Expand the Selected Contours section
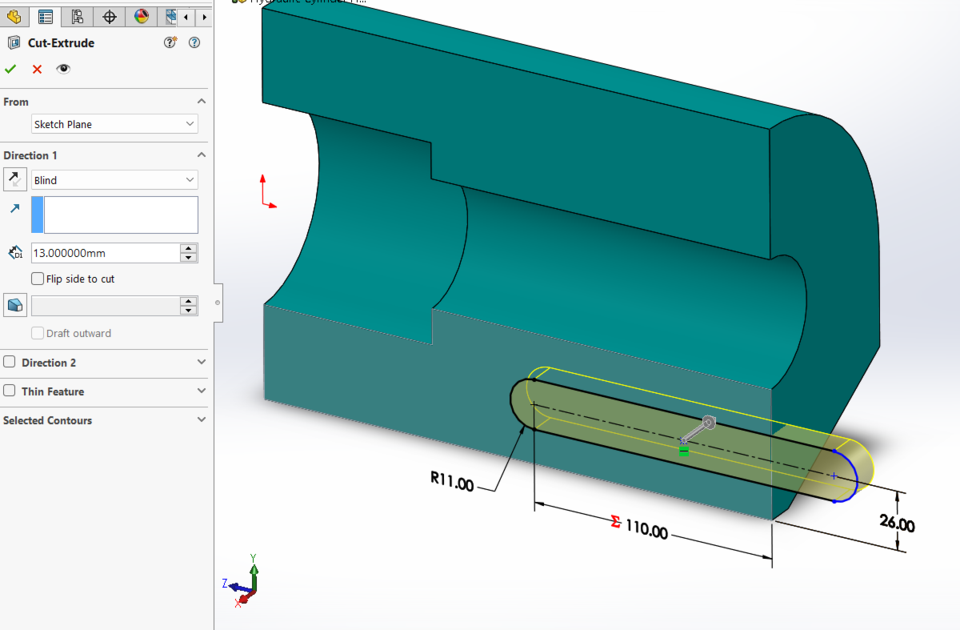 [201, 420]
